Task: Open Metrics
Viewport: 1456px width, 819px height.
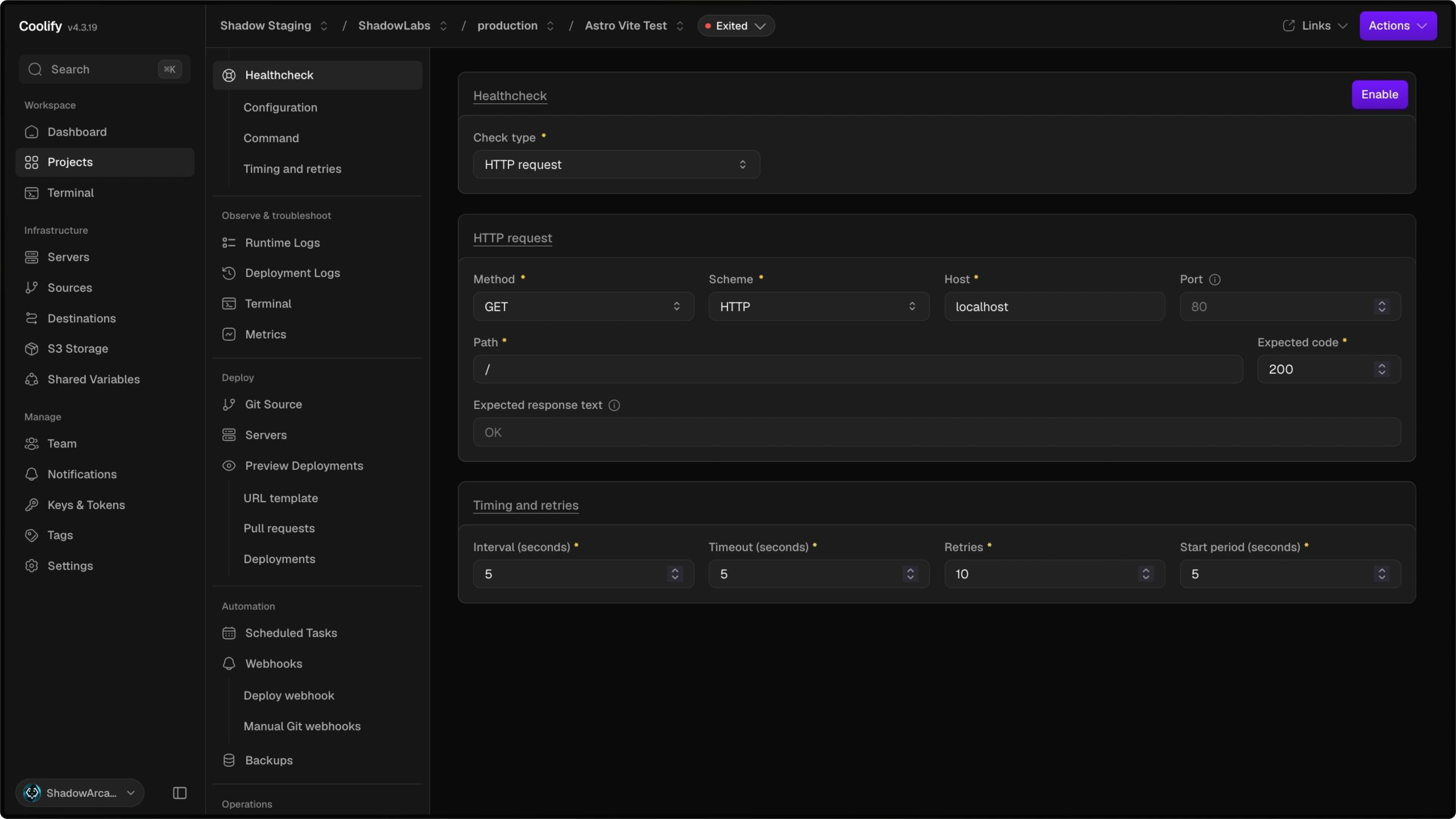Action: (x=317, y=334)
